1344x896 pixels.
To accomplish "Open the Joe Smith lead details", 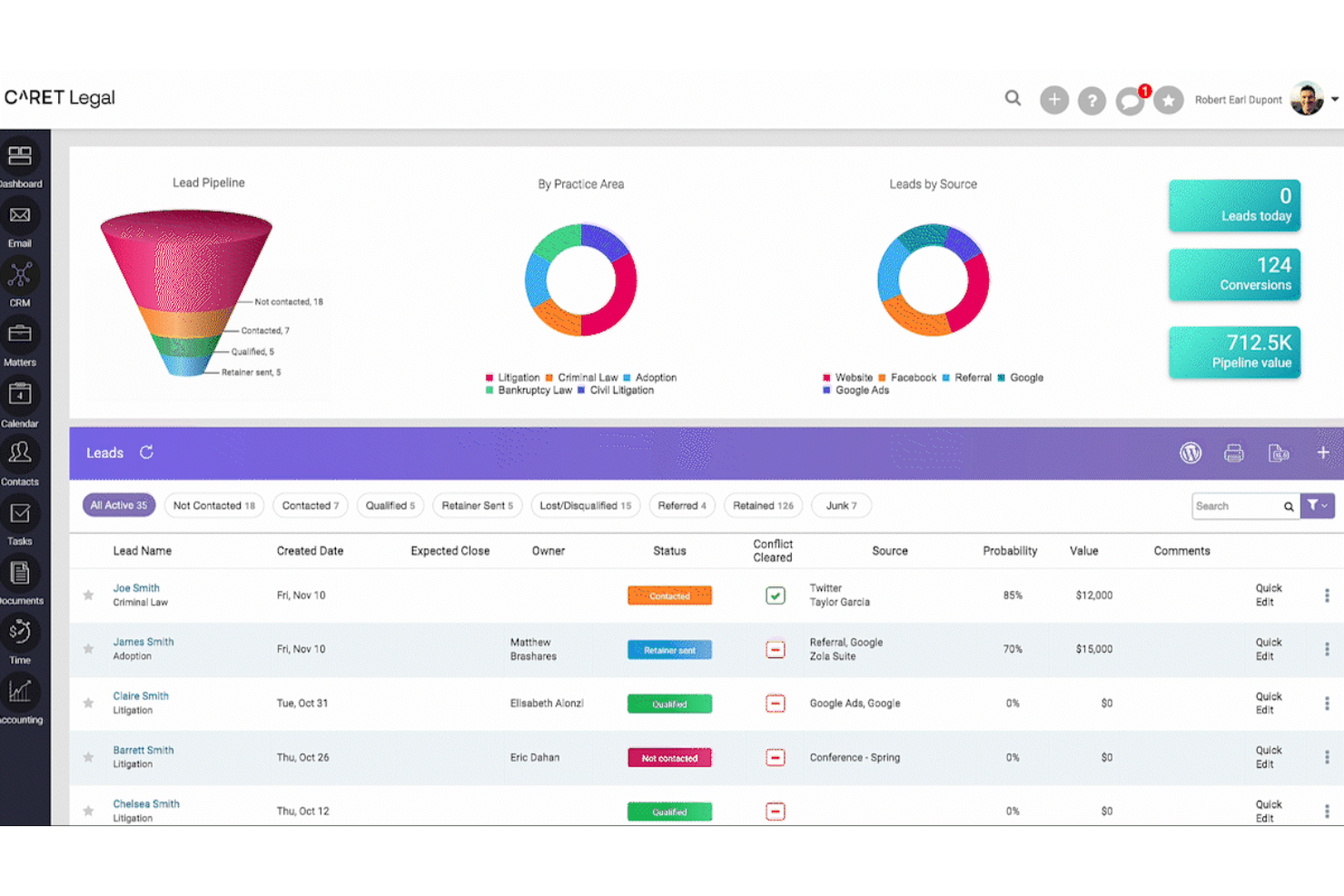I will pyautogui.click(x=136, y=587).
